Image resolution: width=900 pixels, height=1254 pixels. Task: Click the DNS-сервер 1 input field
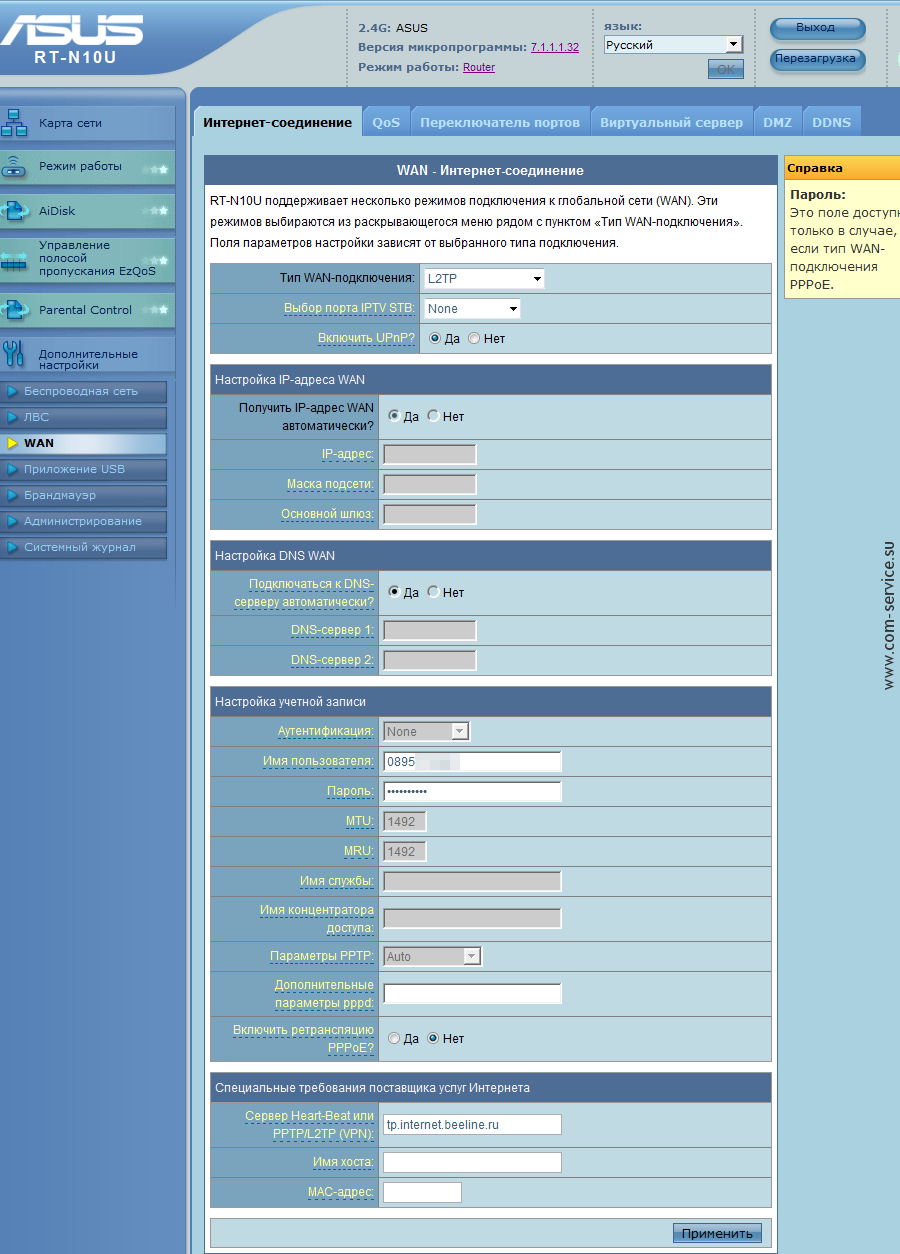tap(430, 630)
